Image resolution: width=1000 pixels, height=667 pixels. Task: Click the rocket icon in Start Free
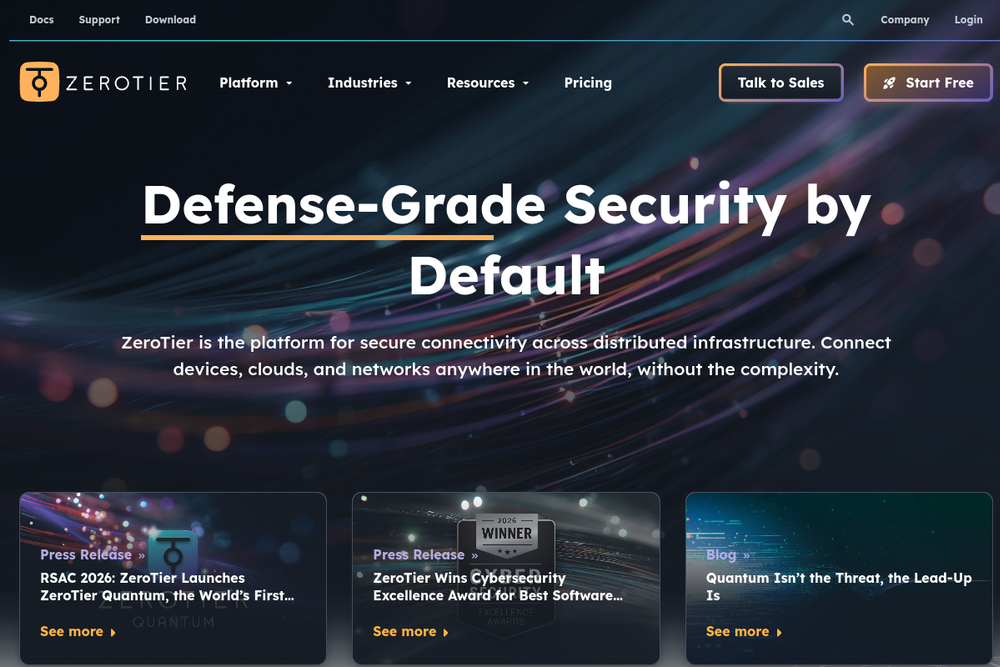pyautogui.click(x=889, y=83)
